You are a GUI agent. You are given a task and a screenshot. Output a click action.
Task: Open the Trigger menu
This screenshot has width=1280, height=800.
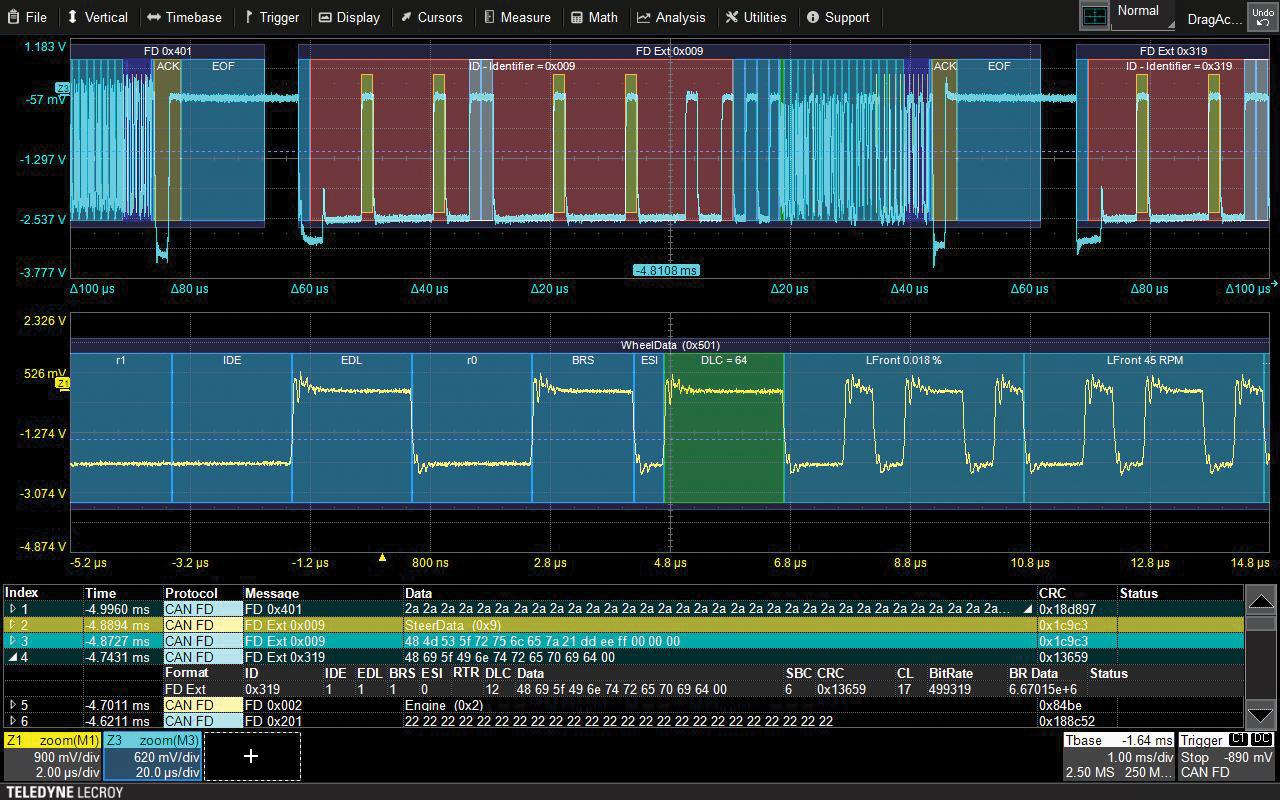270,17
